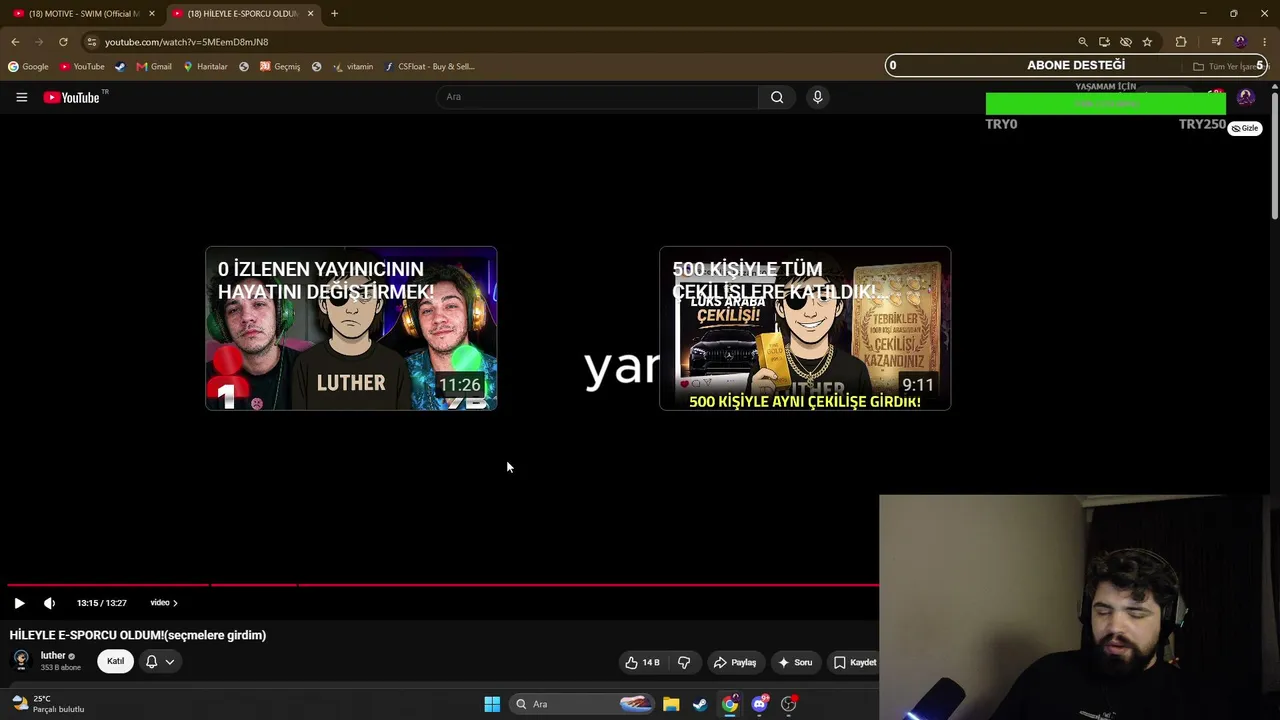This screenshot has height=720, width=1280.
Task: Click inside the YouTube Ara search field
Action: click(598, 97)
